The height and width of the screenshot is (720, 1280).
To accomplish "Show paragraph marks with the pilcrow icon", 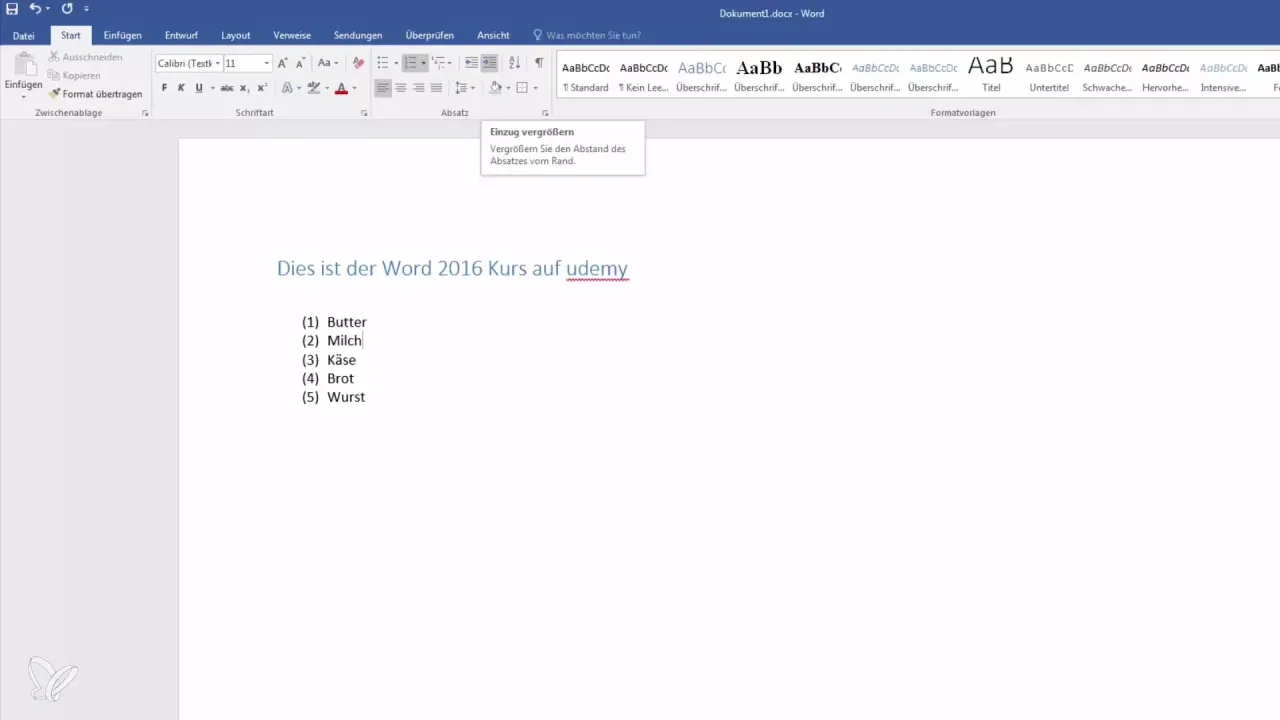I will 539,63.
